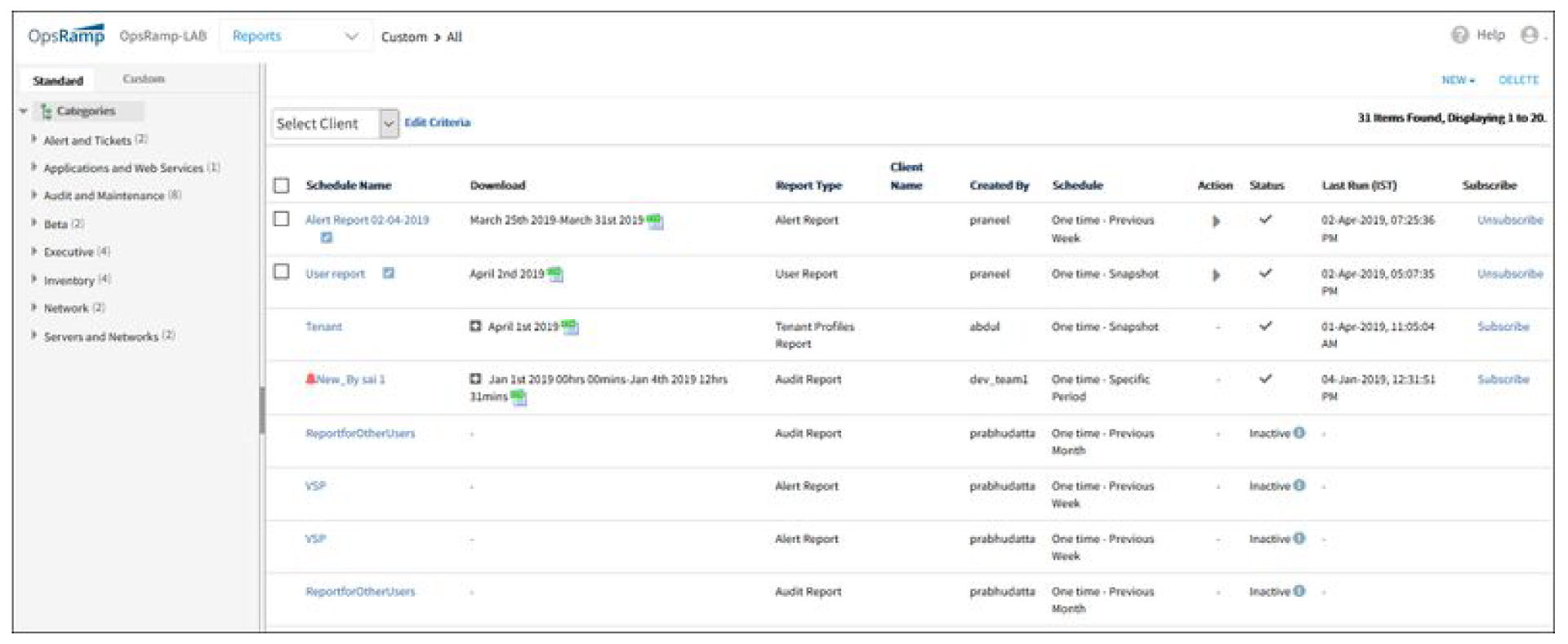The width and height of the screenshot is (1568, 644).
Task: Click info icon for second VSP Inactive
Action: (x=1299, y=539)
